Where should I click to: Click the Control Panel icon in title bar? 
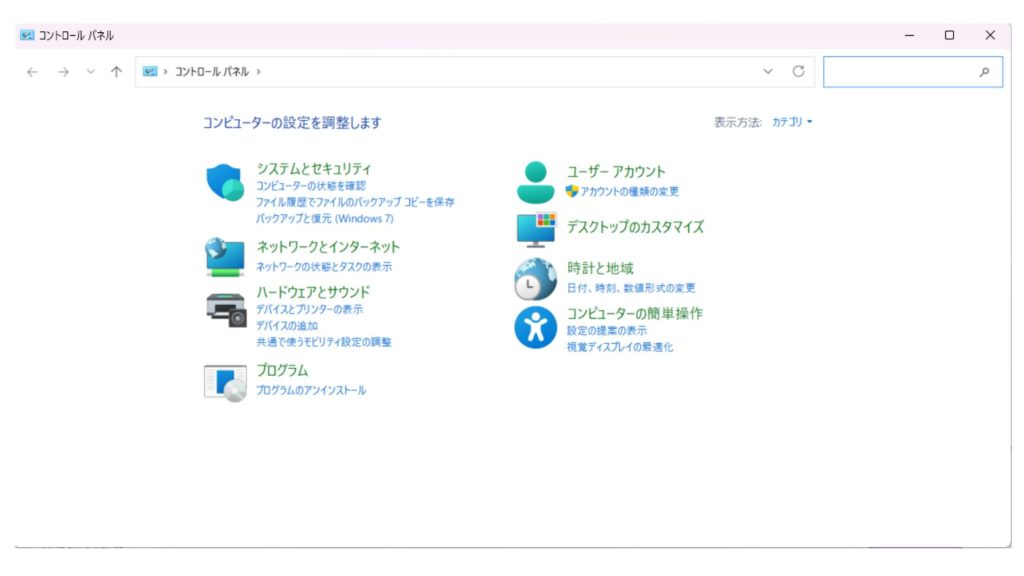pos(27,35)
